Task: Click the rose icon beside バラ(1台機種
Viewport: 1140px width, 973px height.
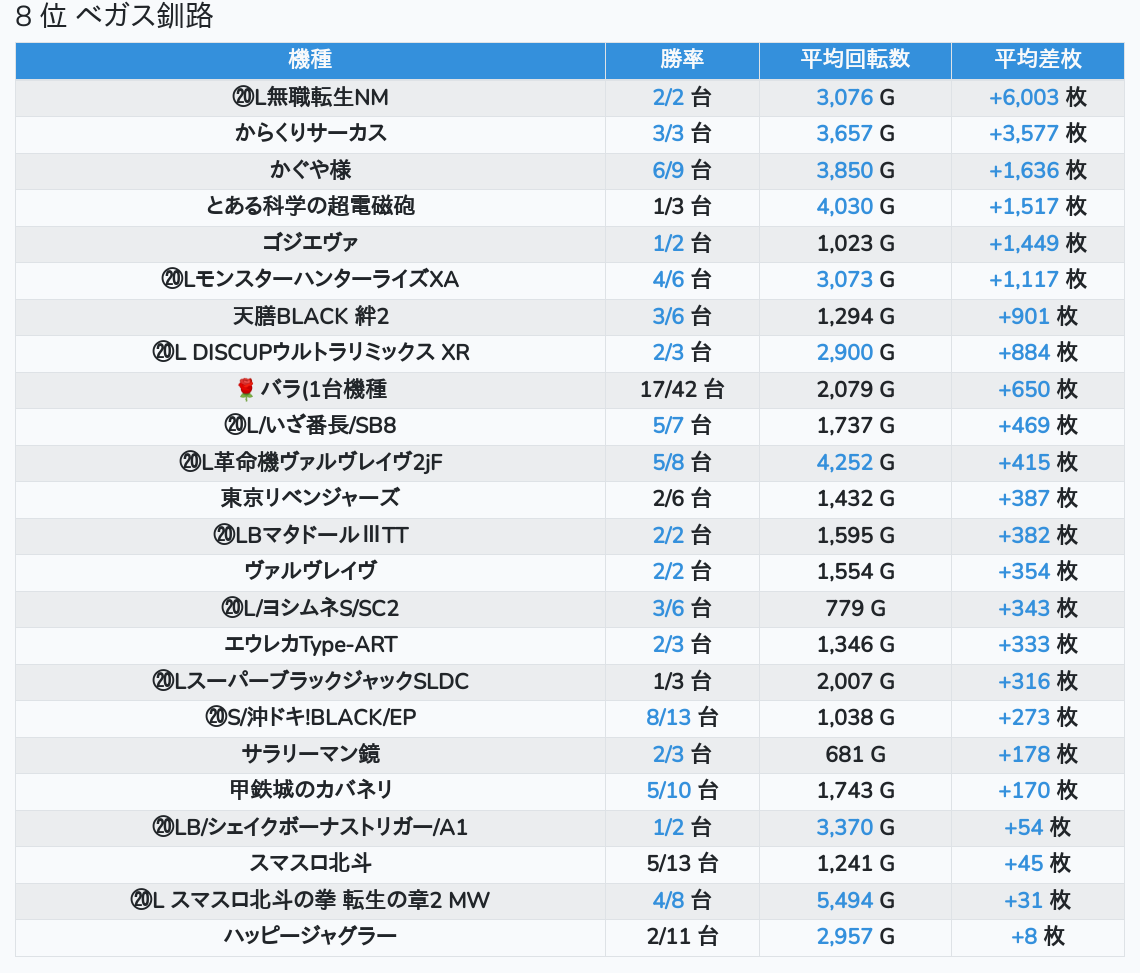Action: tap(246, 390)
